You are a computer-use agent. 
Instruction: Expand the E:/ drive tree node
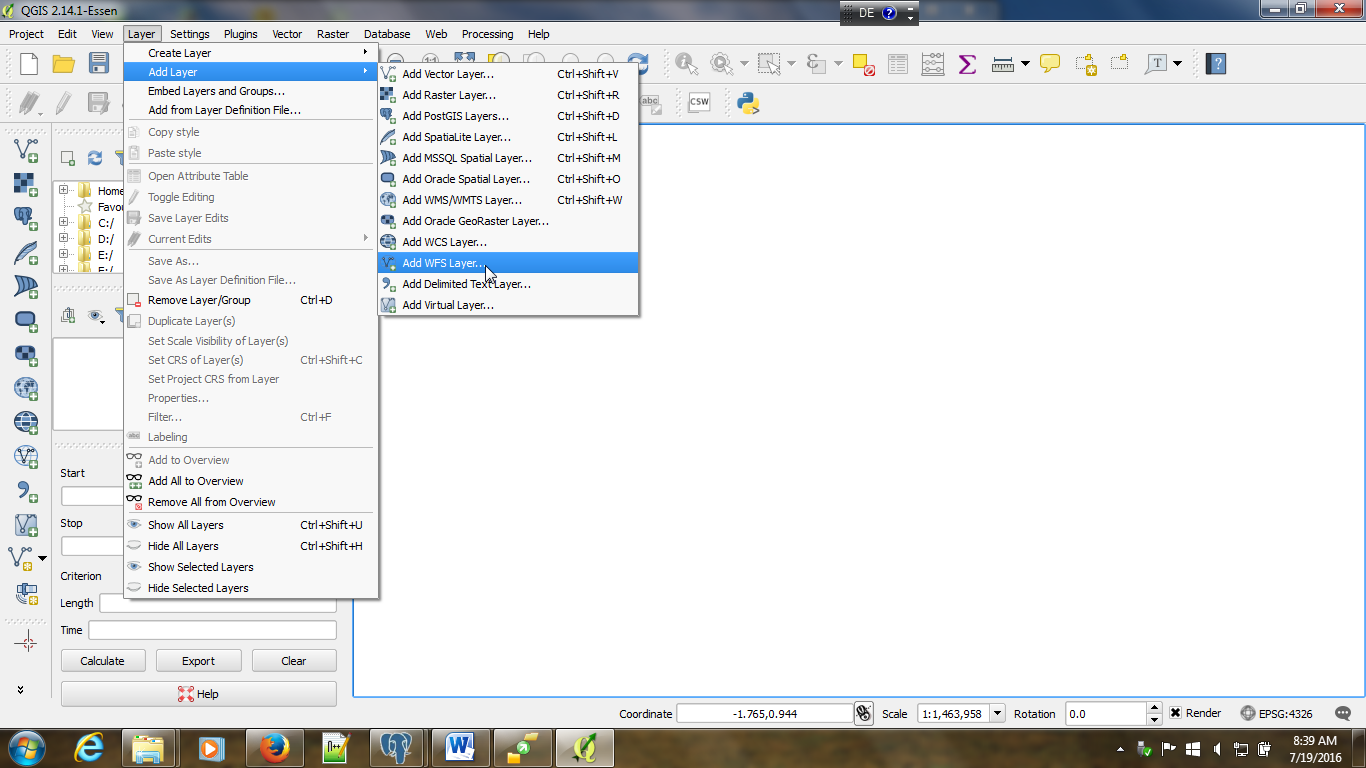tap(63, 254)
